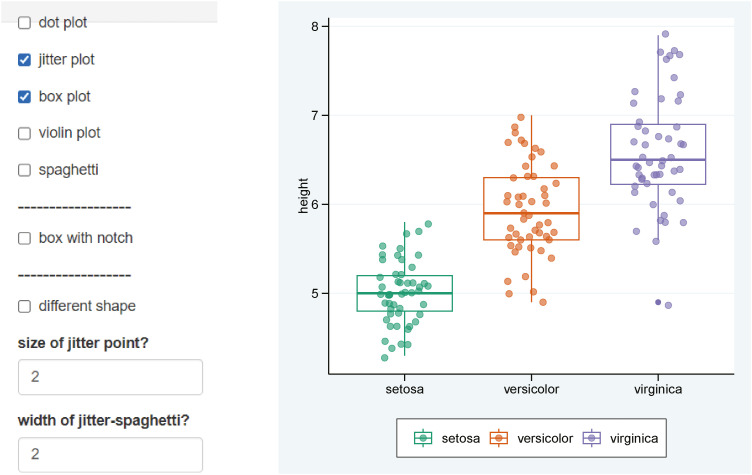This screenshot has width=752, height=475.
Task: Enable the dot plot checkbox
Action: [25, 23]
